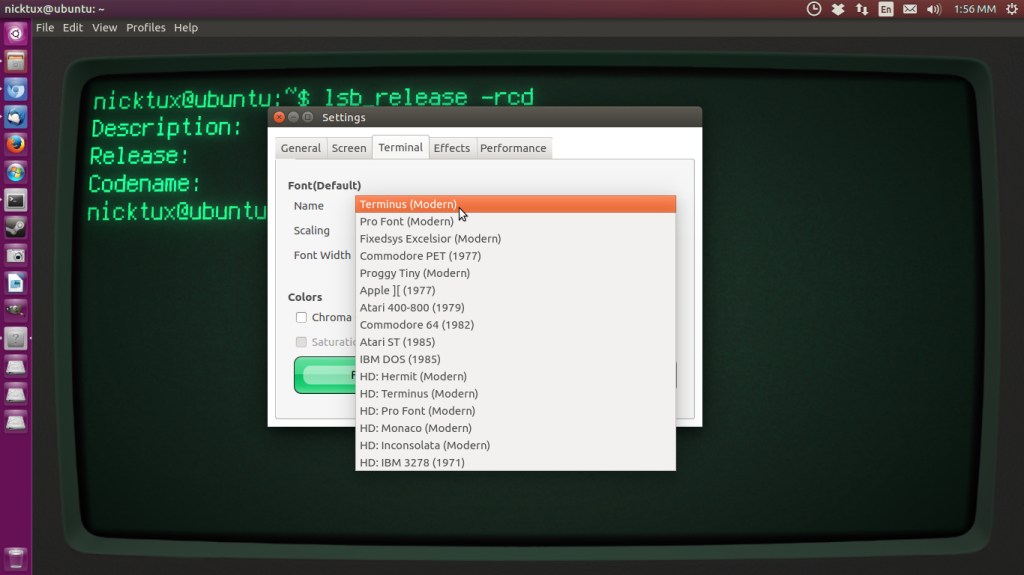
Task: Open the clock indicator in top panel
Action: click(814, 8)
